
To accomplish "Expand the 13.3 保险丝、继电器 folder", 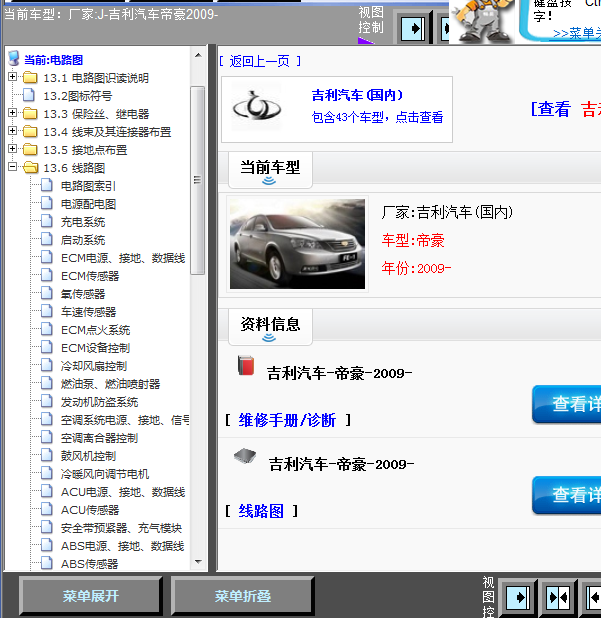I will 13,113.
